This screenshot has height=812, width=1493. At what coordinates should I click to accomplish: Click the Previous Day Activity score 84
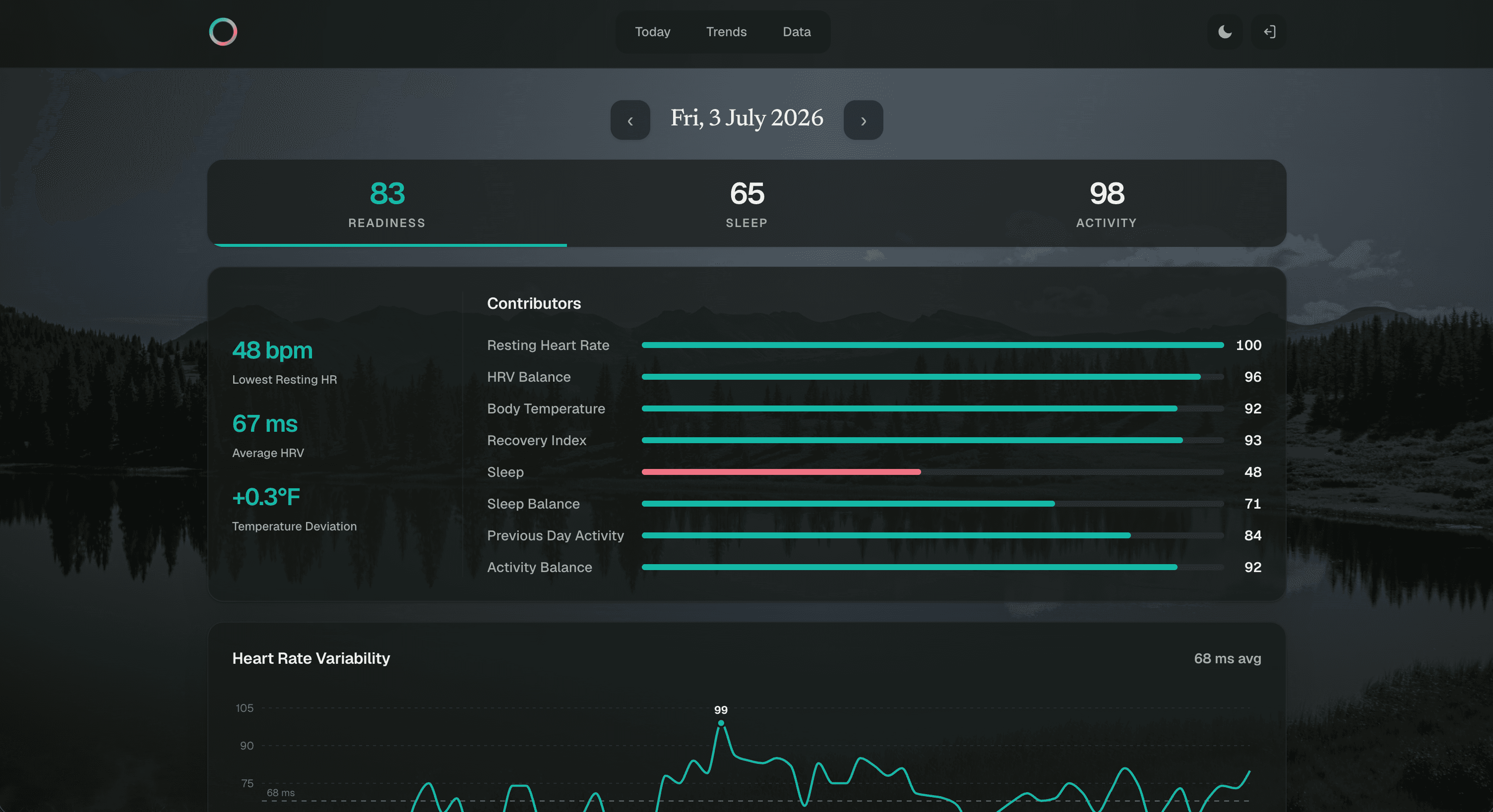point(1252,536)
